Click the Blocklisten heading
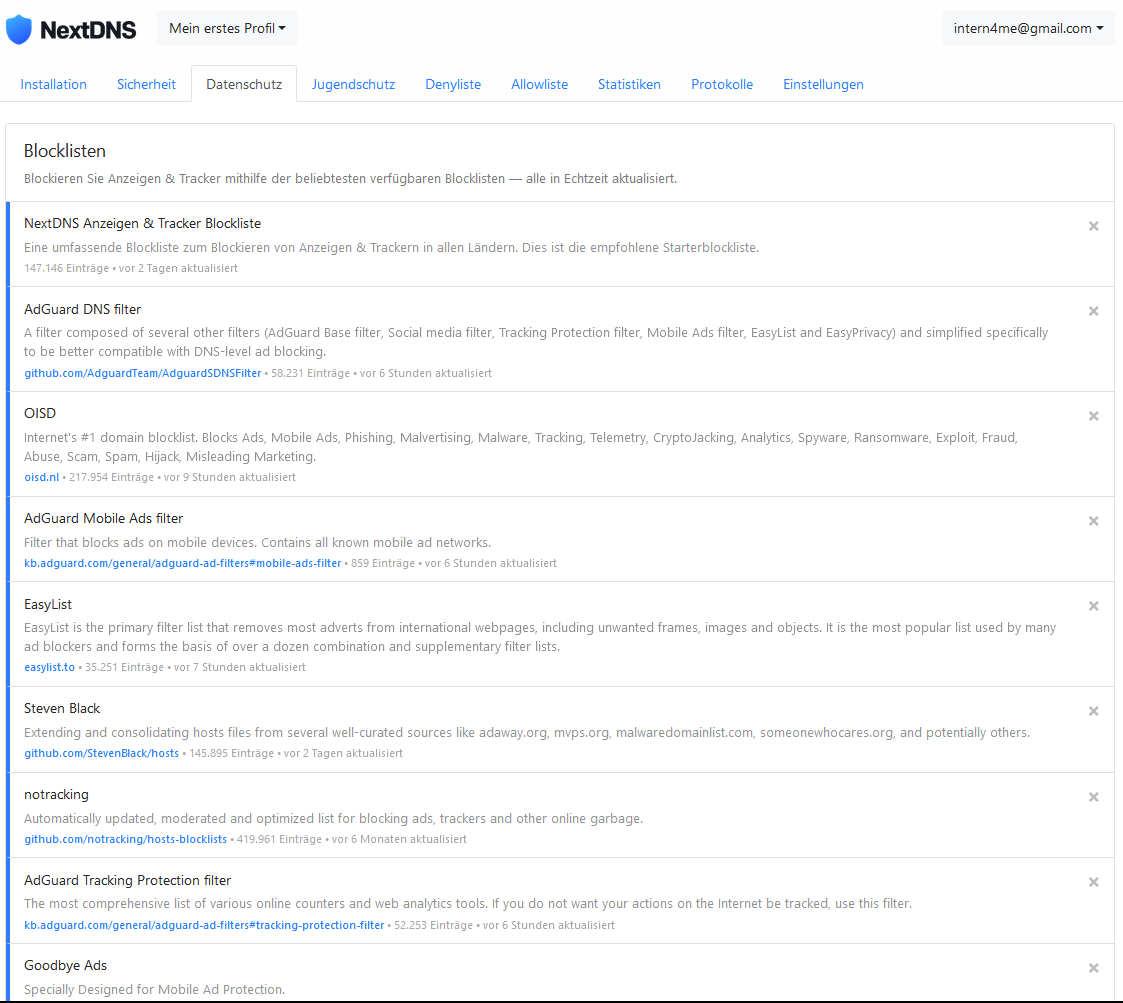Screen dimensions: 1123x1003 coord(65,151)
